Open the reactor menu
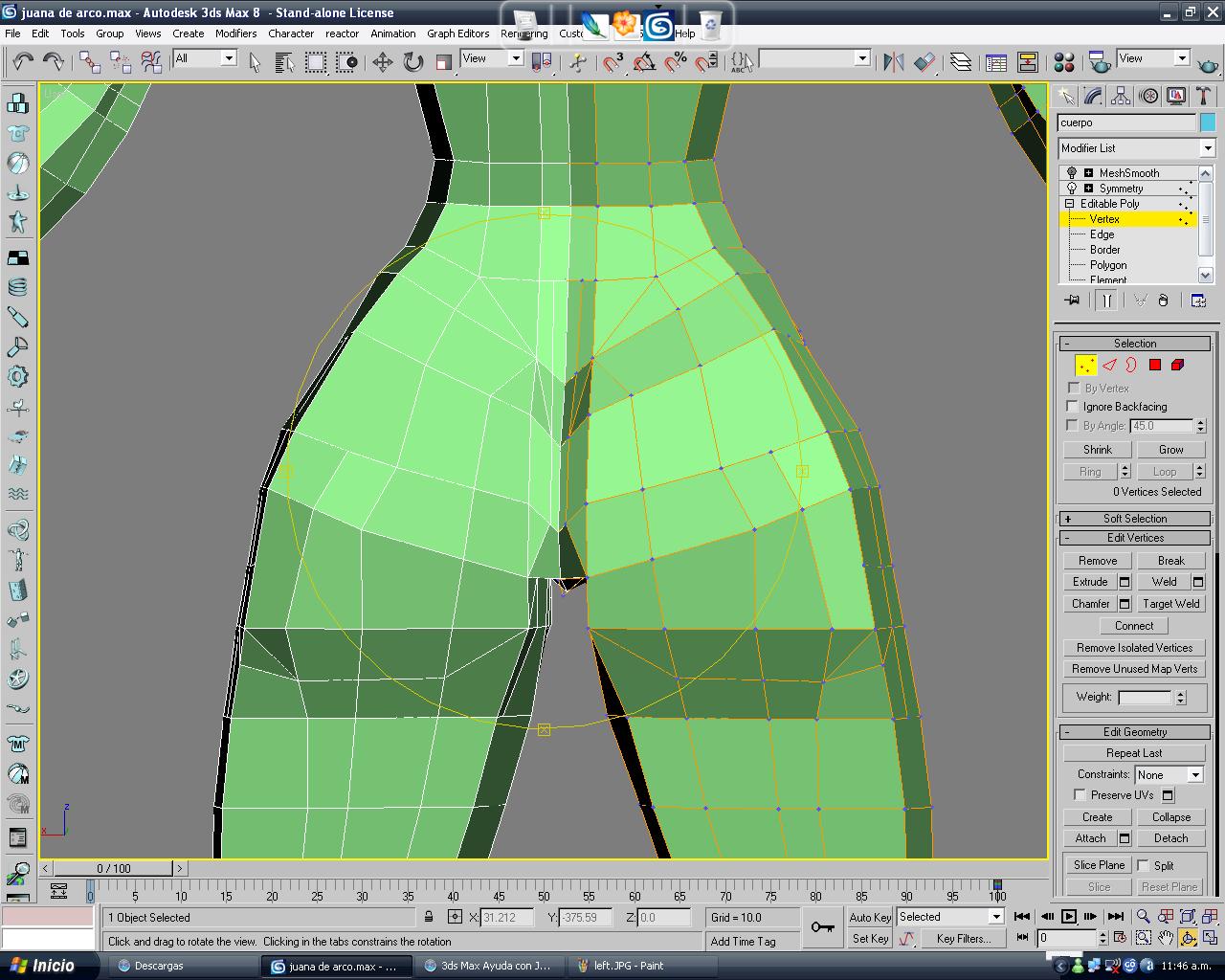Image resolution: width=1225 pixels, height=980 pixels. pyautogui.click(x=342, y=33)
